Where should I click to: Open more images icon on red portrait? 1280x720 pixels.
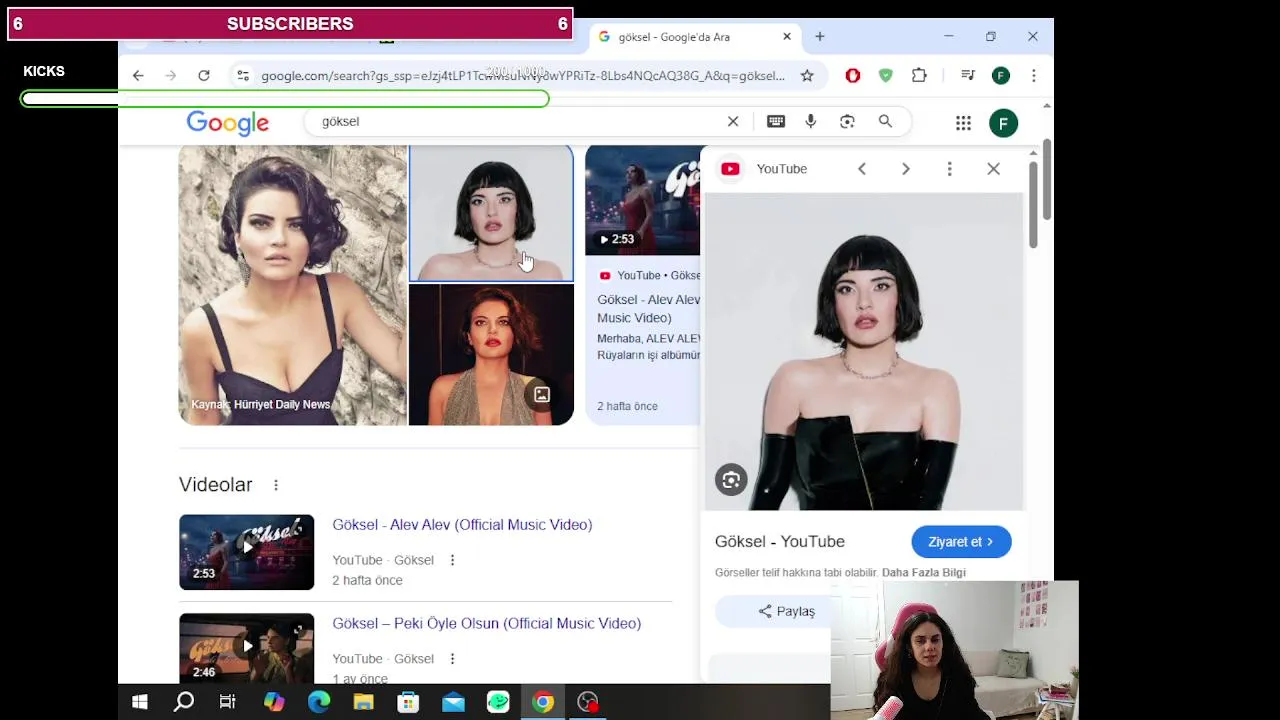click(x=542, y=395)
